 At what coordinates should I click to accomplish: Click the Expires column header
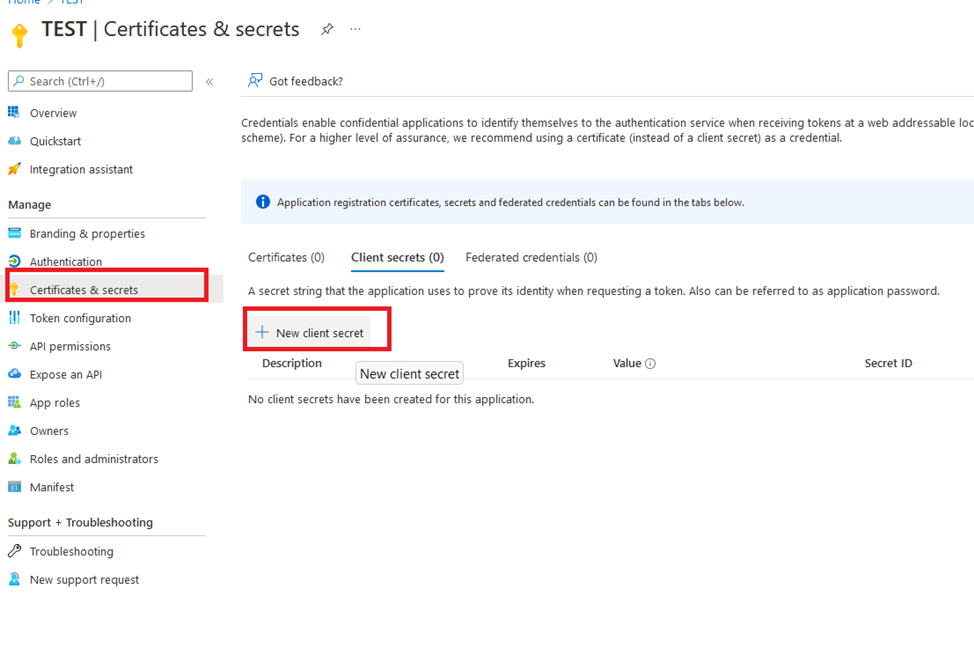pos(526,363)
